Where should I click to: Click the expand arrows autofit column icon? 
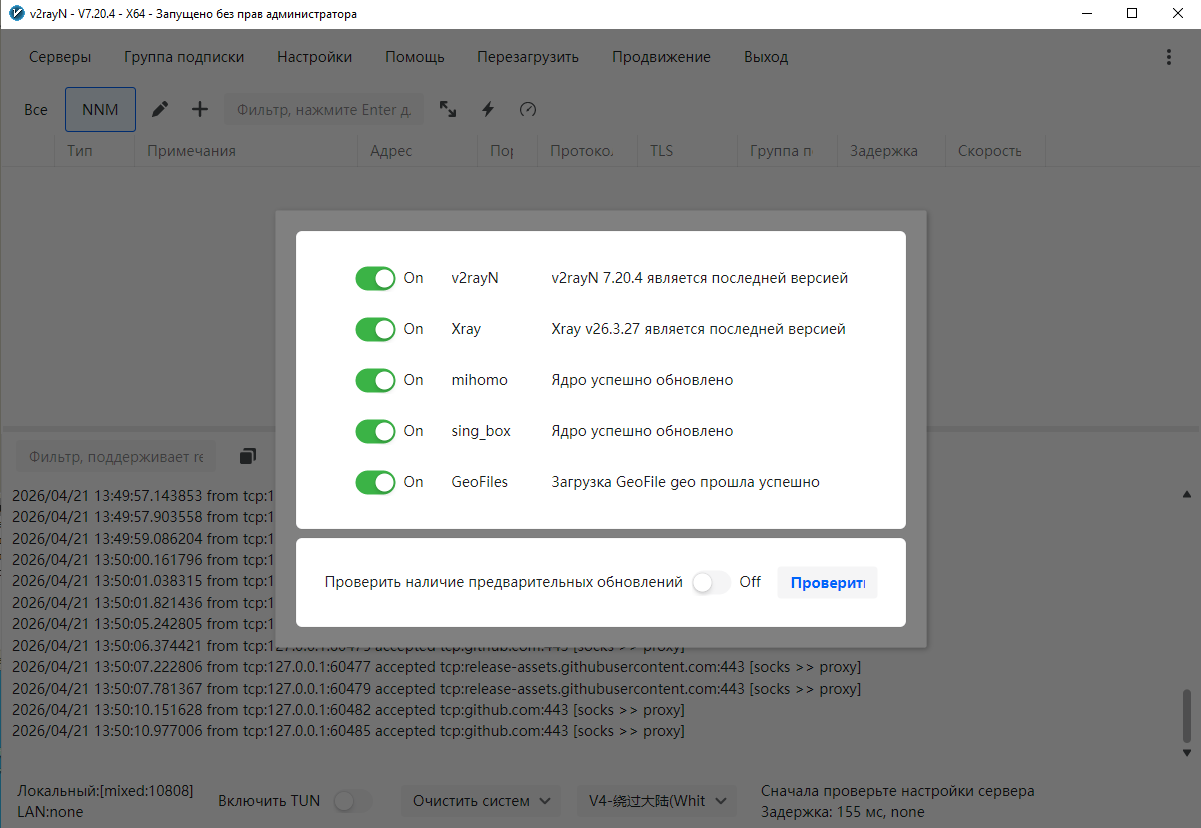tap(448, 110)
